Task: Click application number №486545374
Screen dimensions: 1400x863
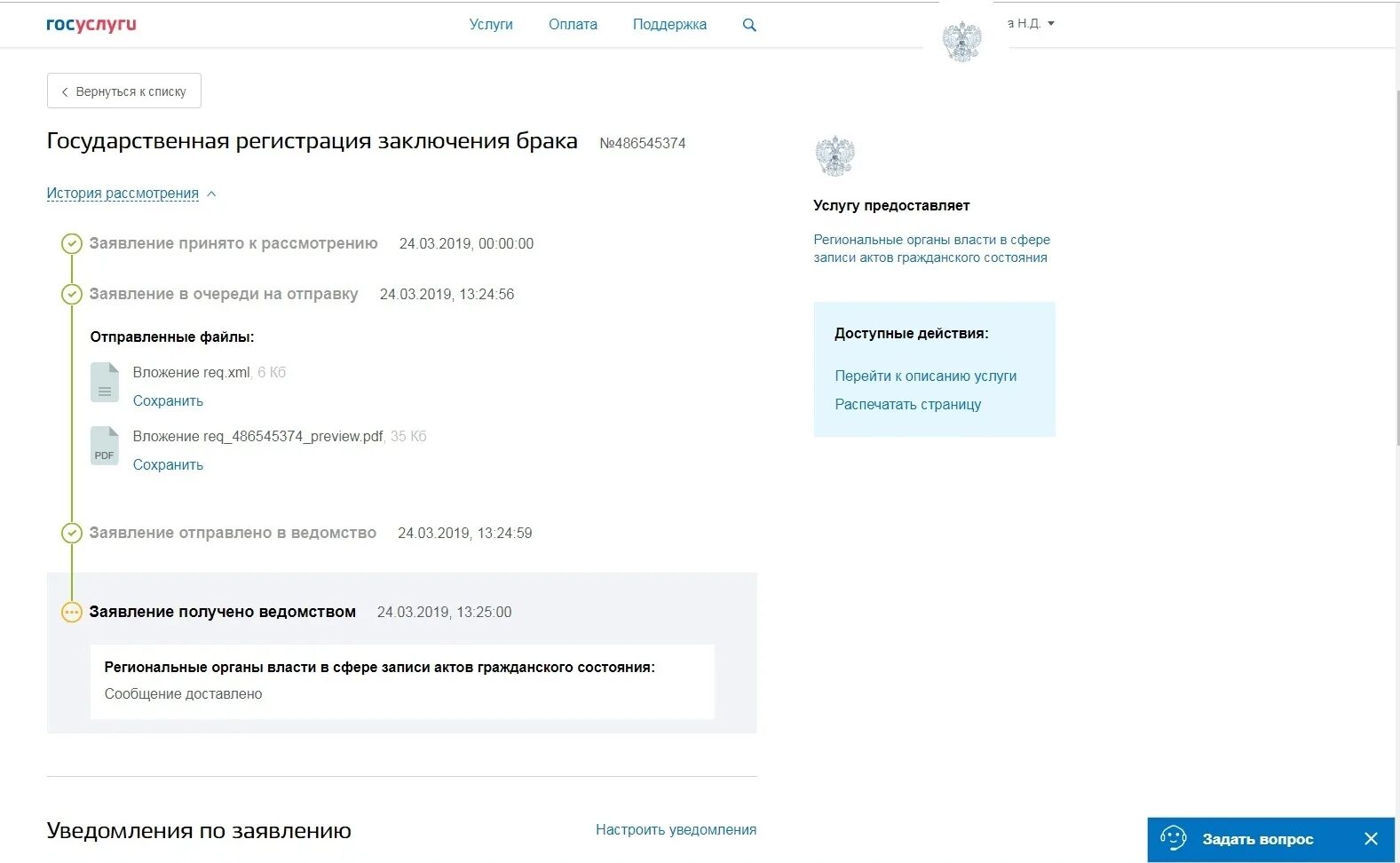Action: click(643, 143)
